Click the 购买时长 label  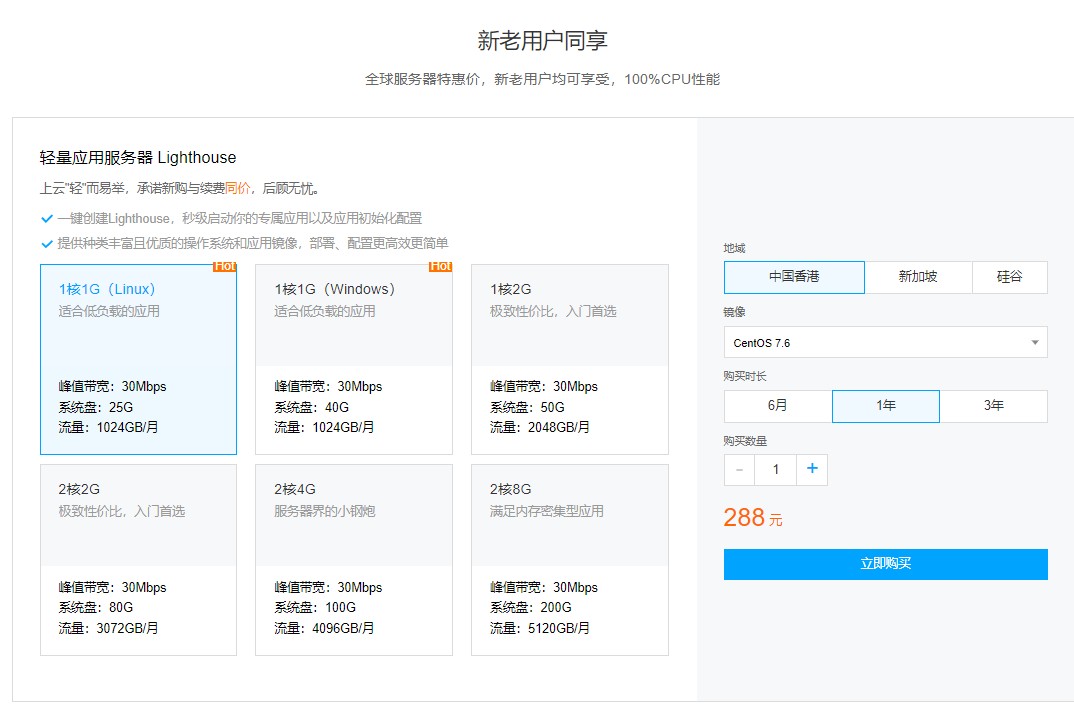pyautogui.click(x=745, y=377)
